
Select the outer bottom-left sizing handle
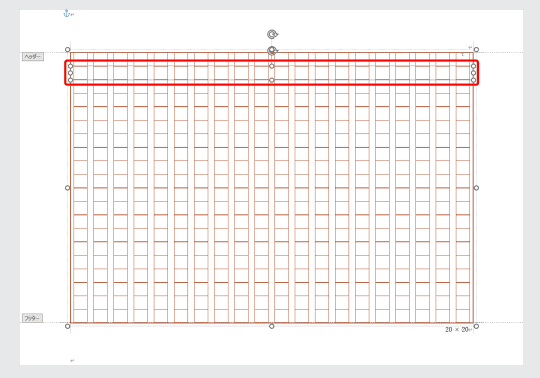68,326
